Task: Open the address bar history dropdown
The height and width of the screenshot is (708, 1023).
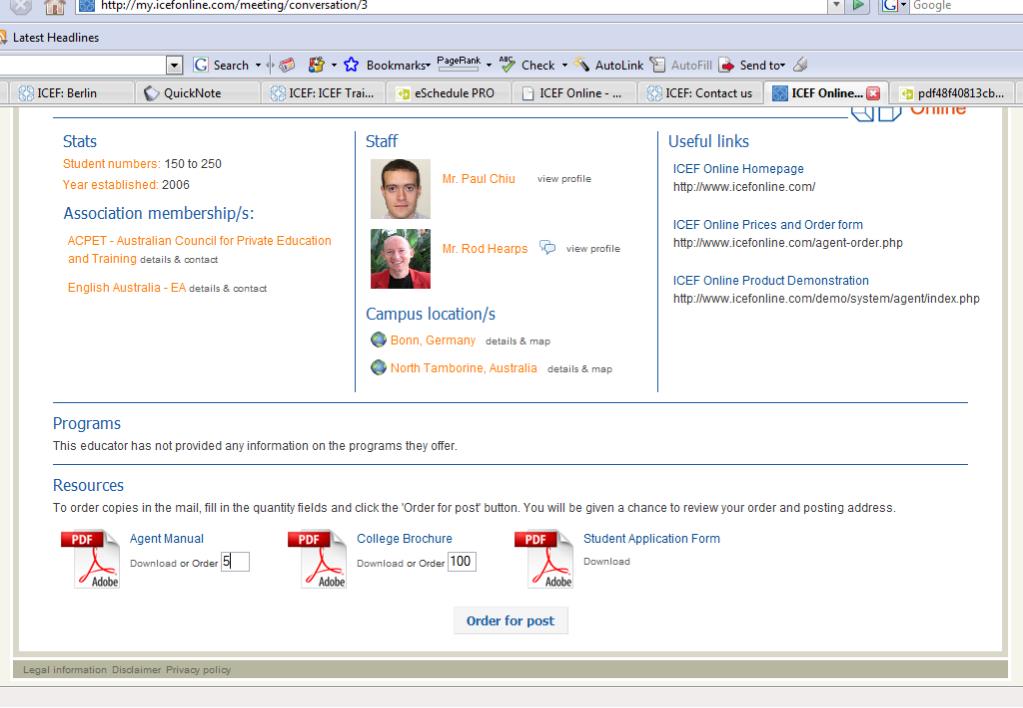Action: point(836,6)
